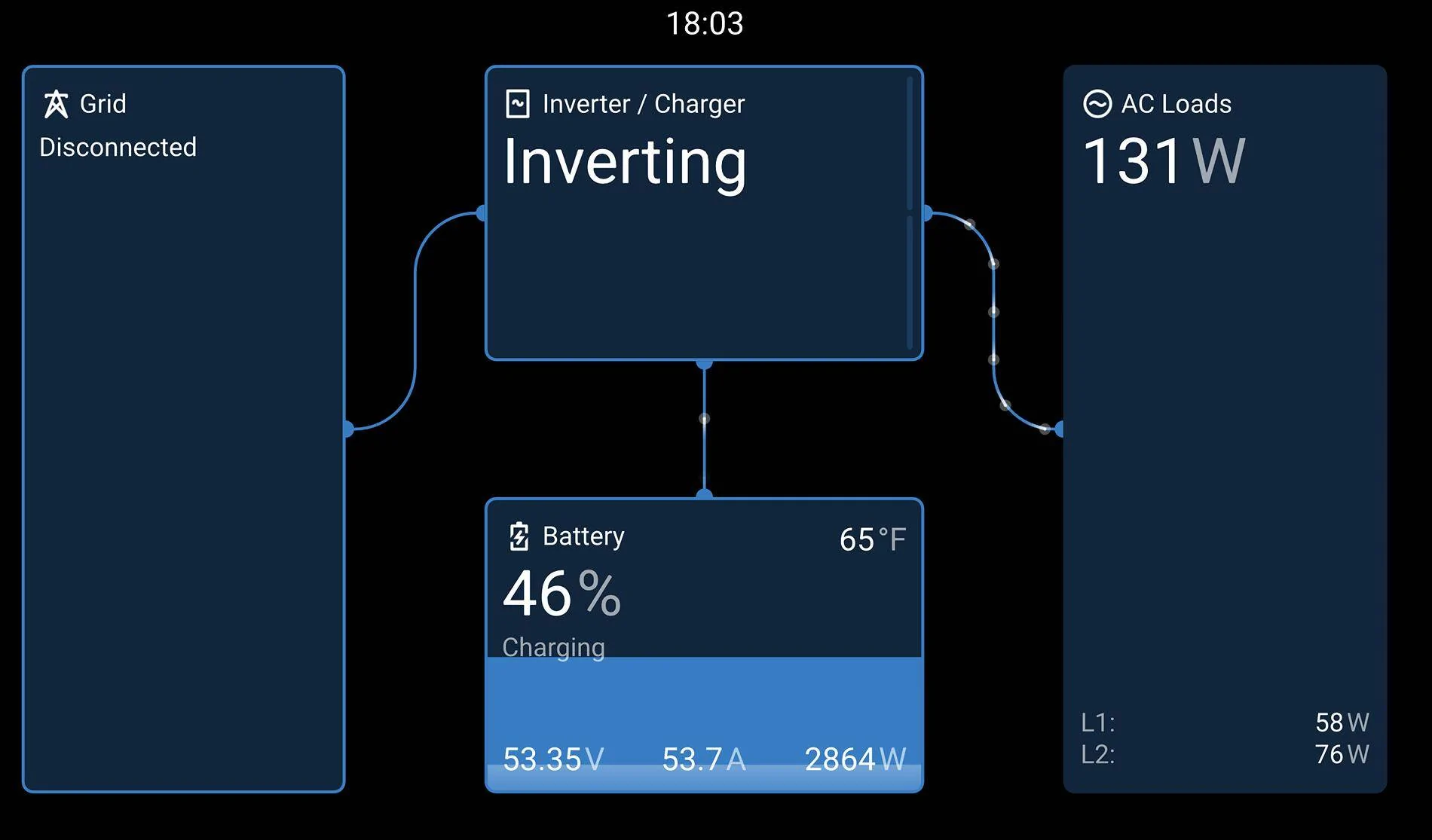Image resolution: width=1432 pixels, height=840 pixels.
Task: Click the 2864 W battery power
Action: 855,759
